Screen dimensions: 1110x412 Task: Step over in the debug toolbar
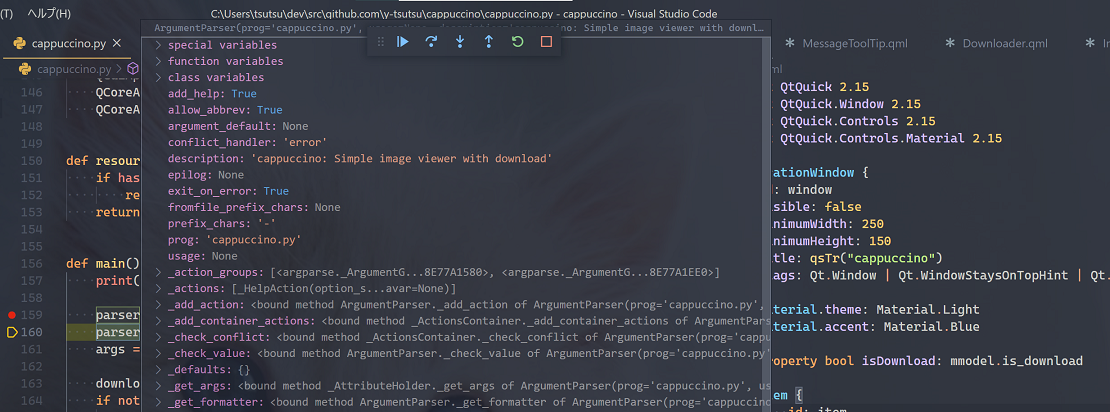[x=431, y=42]
